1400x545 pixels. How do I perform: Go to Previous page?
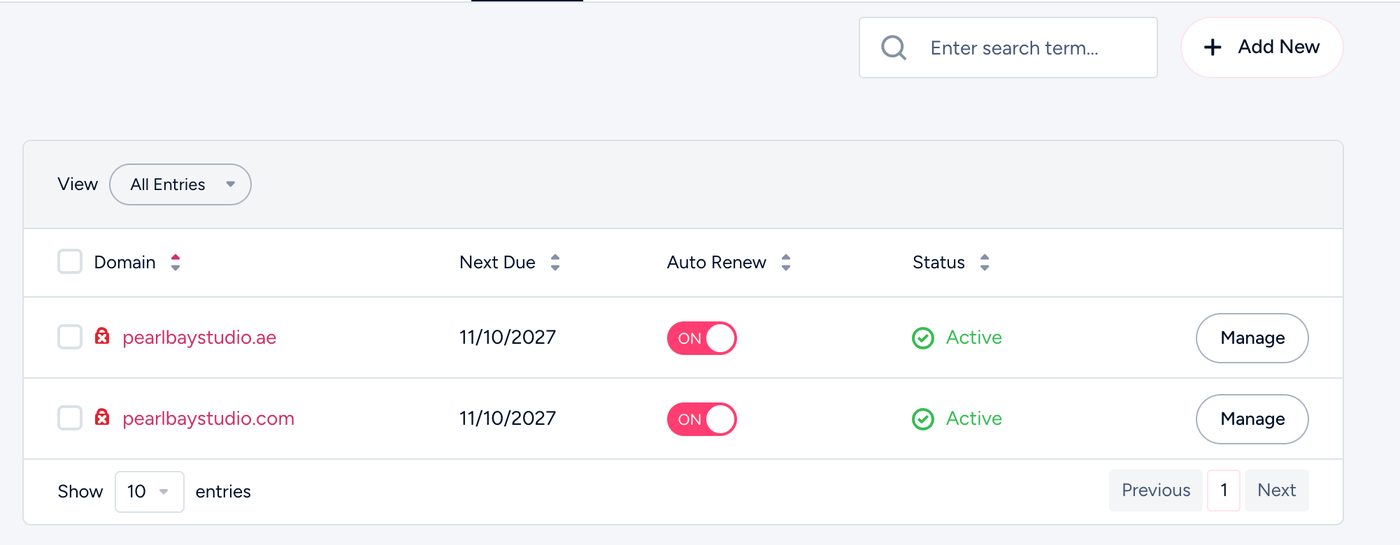coord(1156,490)
